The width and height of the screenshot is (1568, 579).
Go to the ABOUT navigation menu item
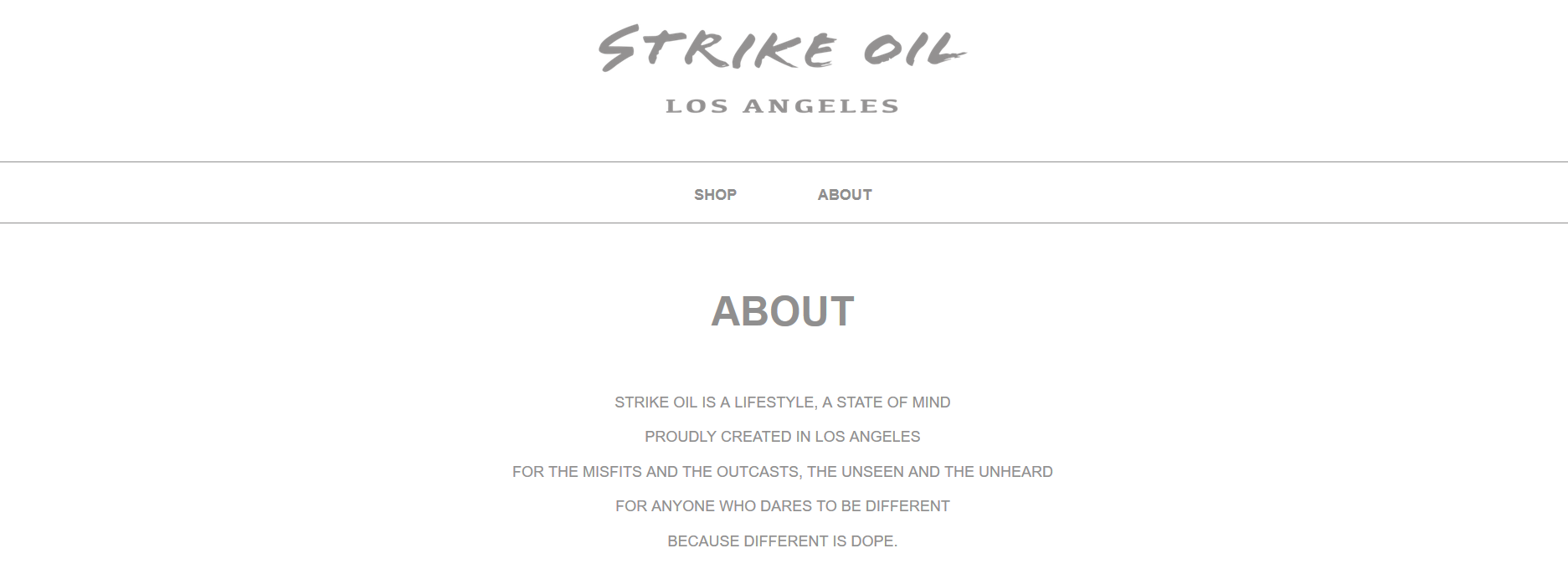coord(845,195)
